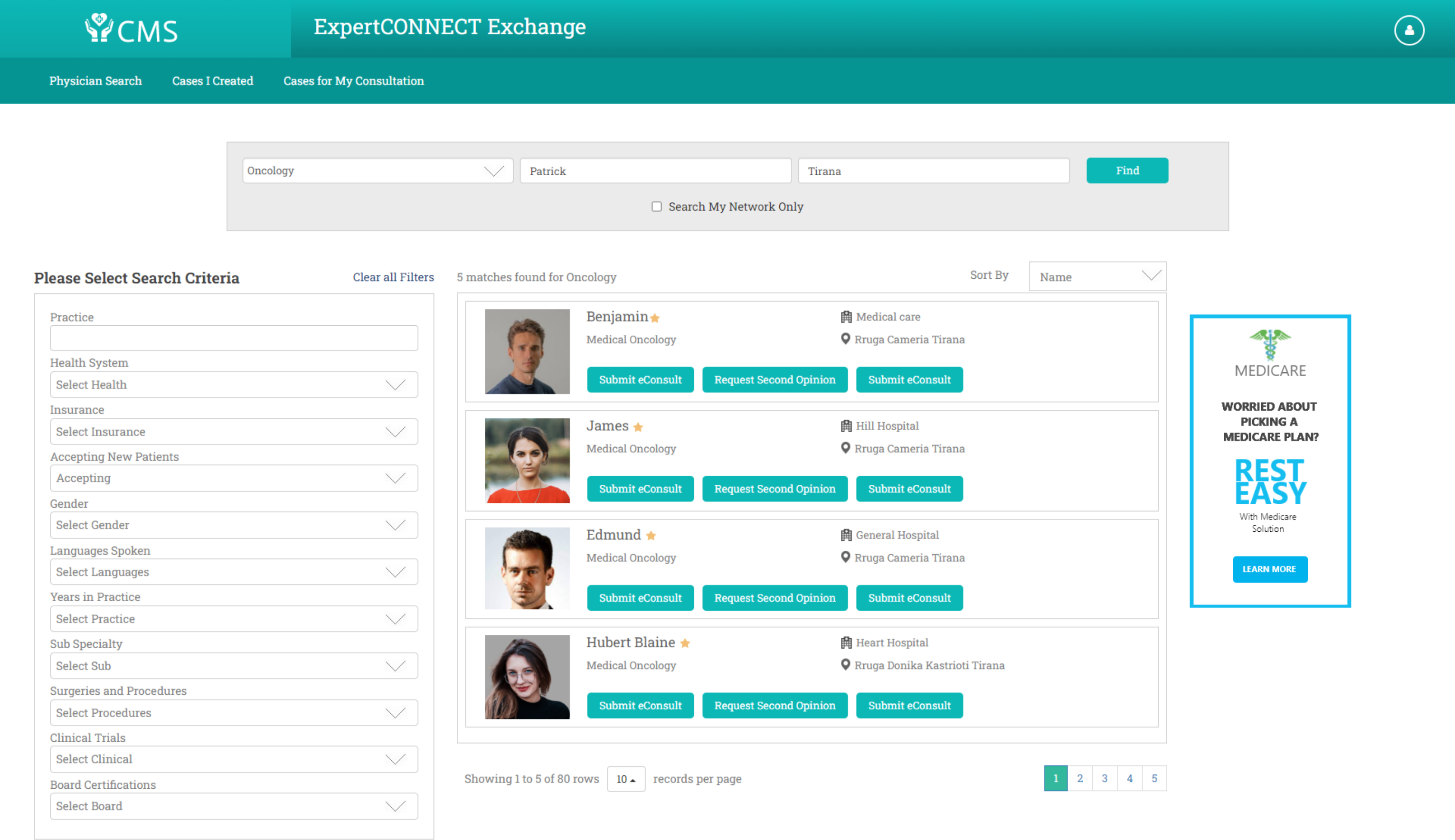Viewport: 1455px width, 840px height.
Task: Click James's profile photo
Action: (x=527, y=461)
